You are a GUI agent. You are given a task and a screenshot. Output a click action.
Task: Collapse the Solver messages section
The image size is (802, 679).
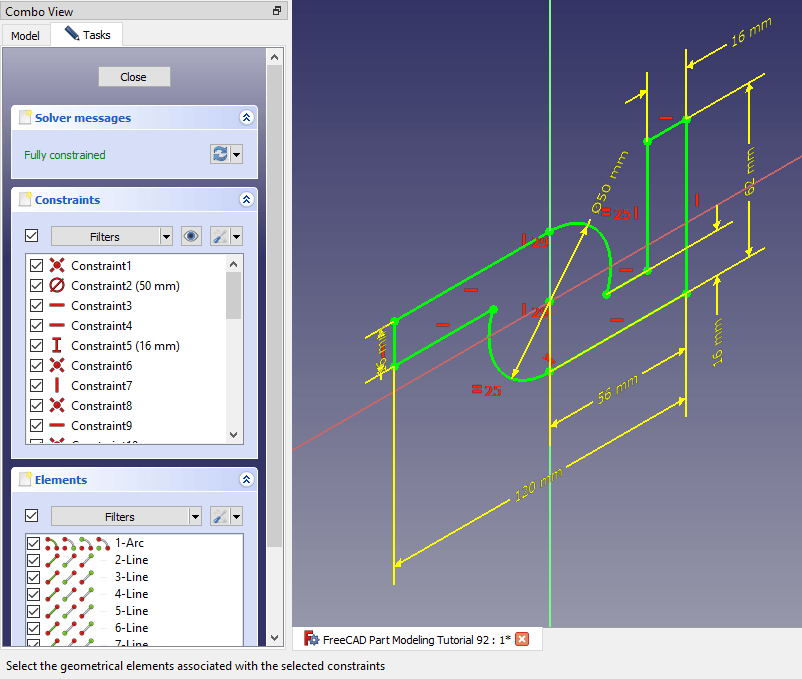click(x=247, y=118)
